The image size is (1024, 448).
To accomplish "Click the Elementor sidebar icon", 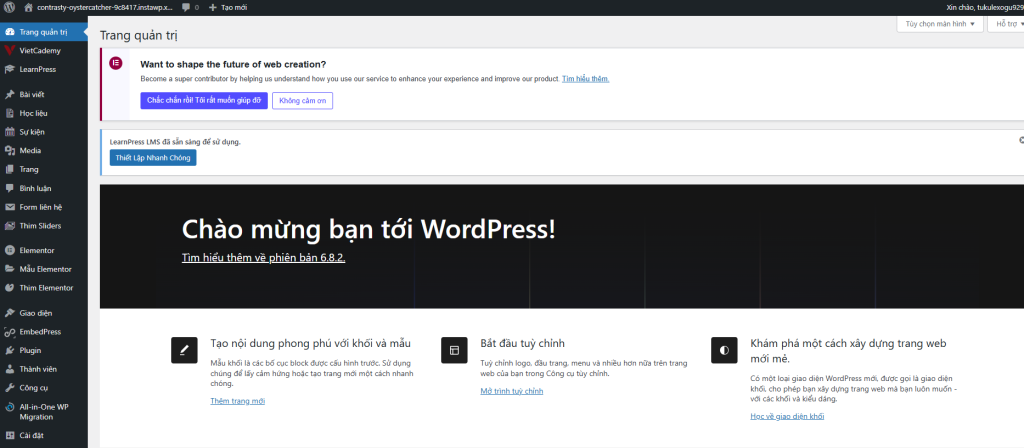I will tap(9, 250).
